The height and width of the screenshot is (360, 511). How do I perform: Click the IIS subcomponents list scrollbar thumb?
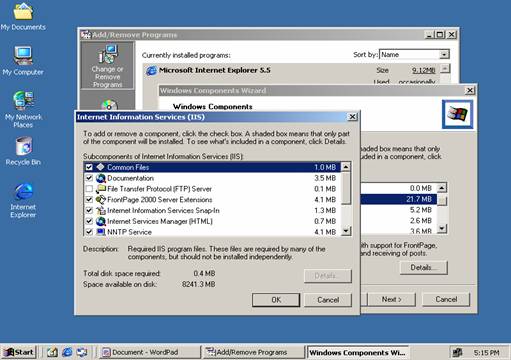pos(346,188)
